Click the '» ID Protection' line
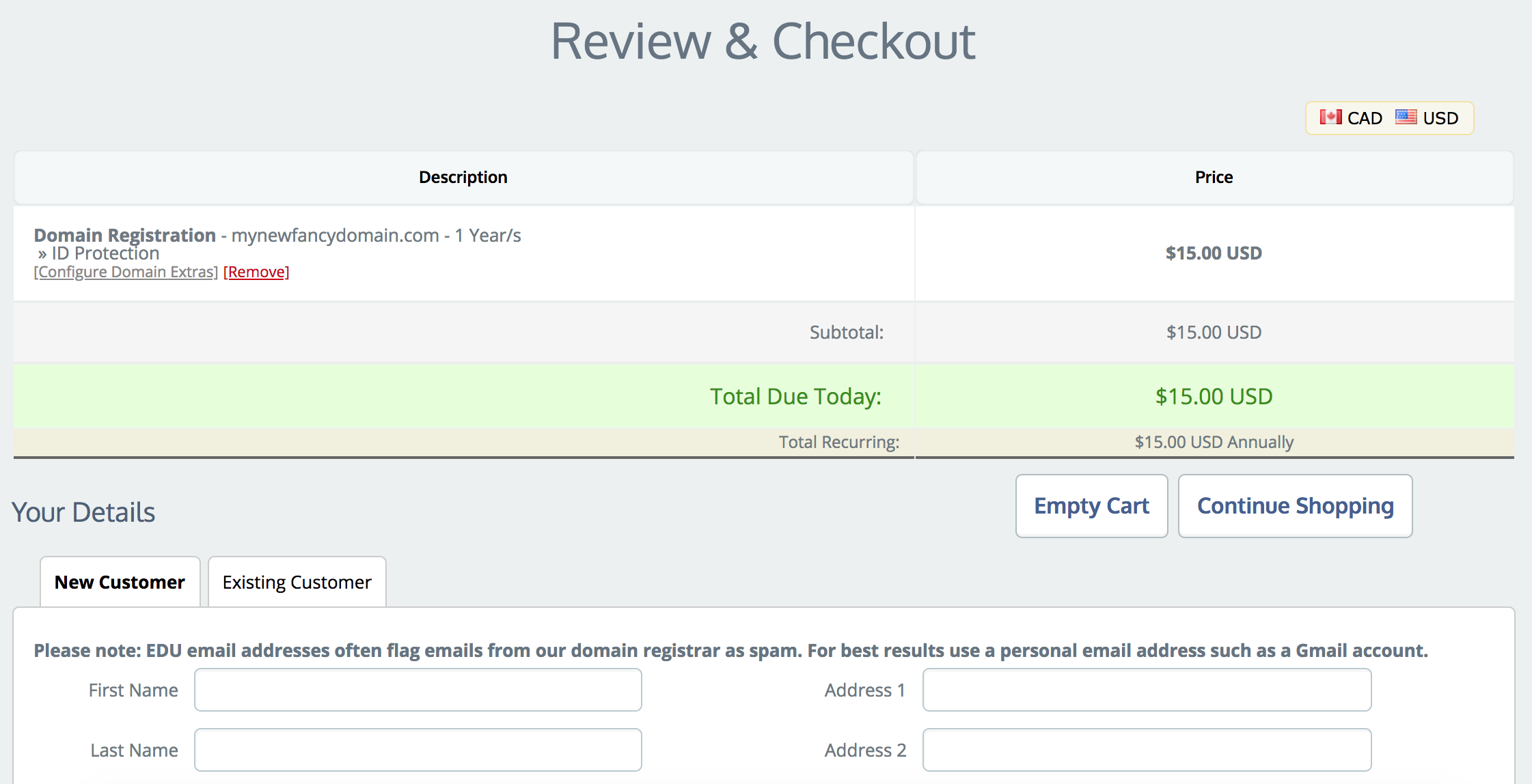Screen dimensions: 1532x784 pyautogui.click(x=98, y=253)
